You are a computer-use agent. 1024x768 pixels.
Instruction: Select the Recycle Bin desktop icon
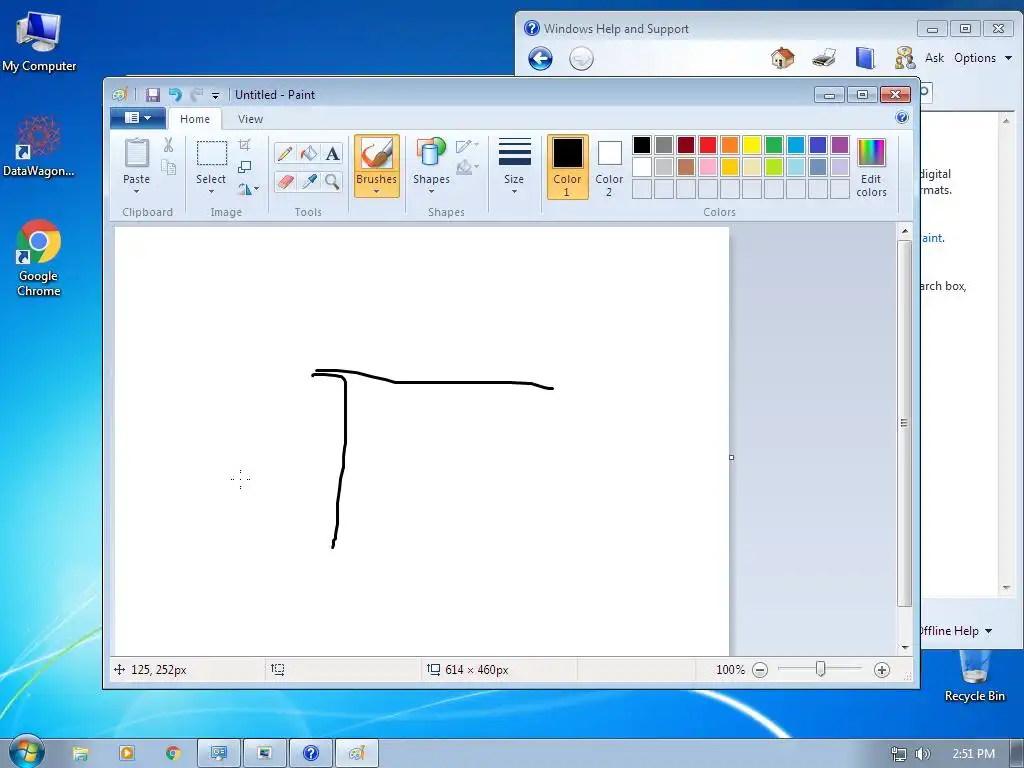click(x=974, y=675)
